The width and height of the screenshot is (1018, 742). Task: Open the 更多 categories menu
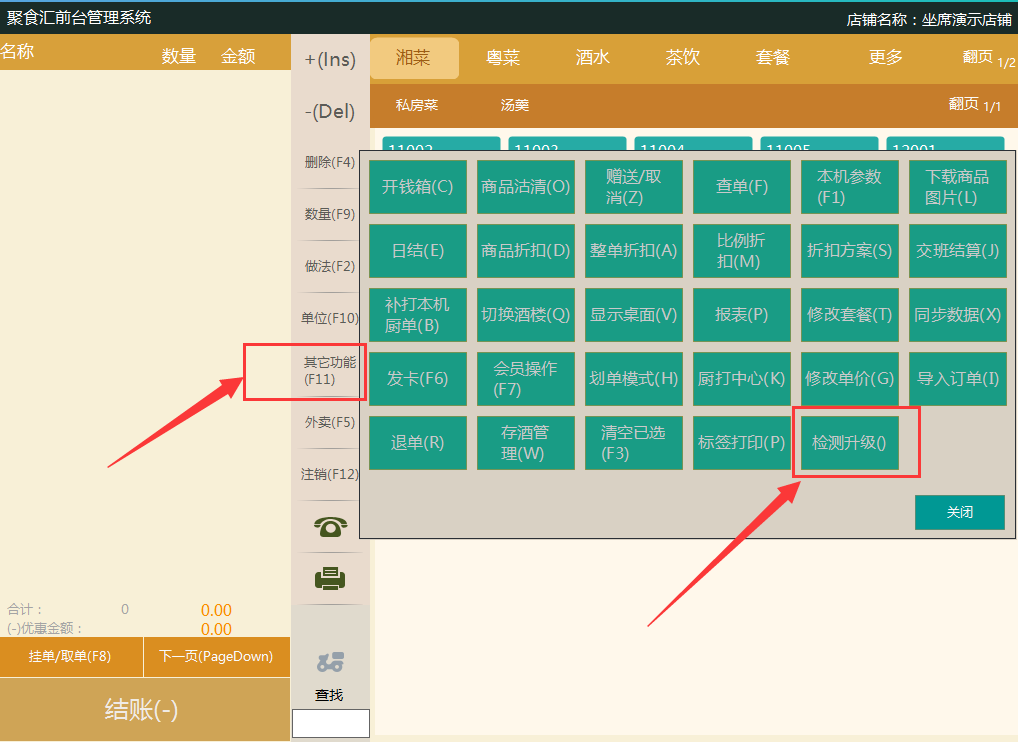886,58
